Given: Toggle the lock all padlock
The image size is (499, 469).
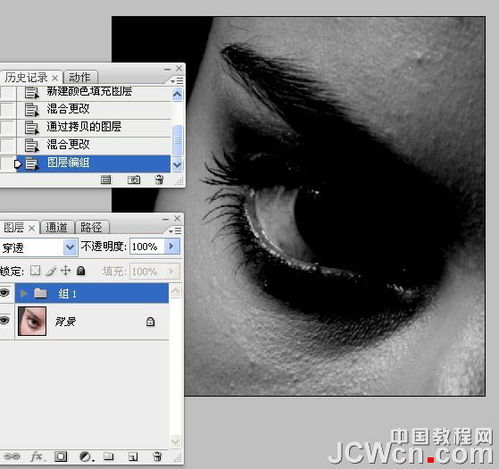Looking at the screenshot, I should tap(81, 270).
